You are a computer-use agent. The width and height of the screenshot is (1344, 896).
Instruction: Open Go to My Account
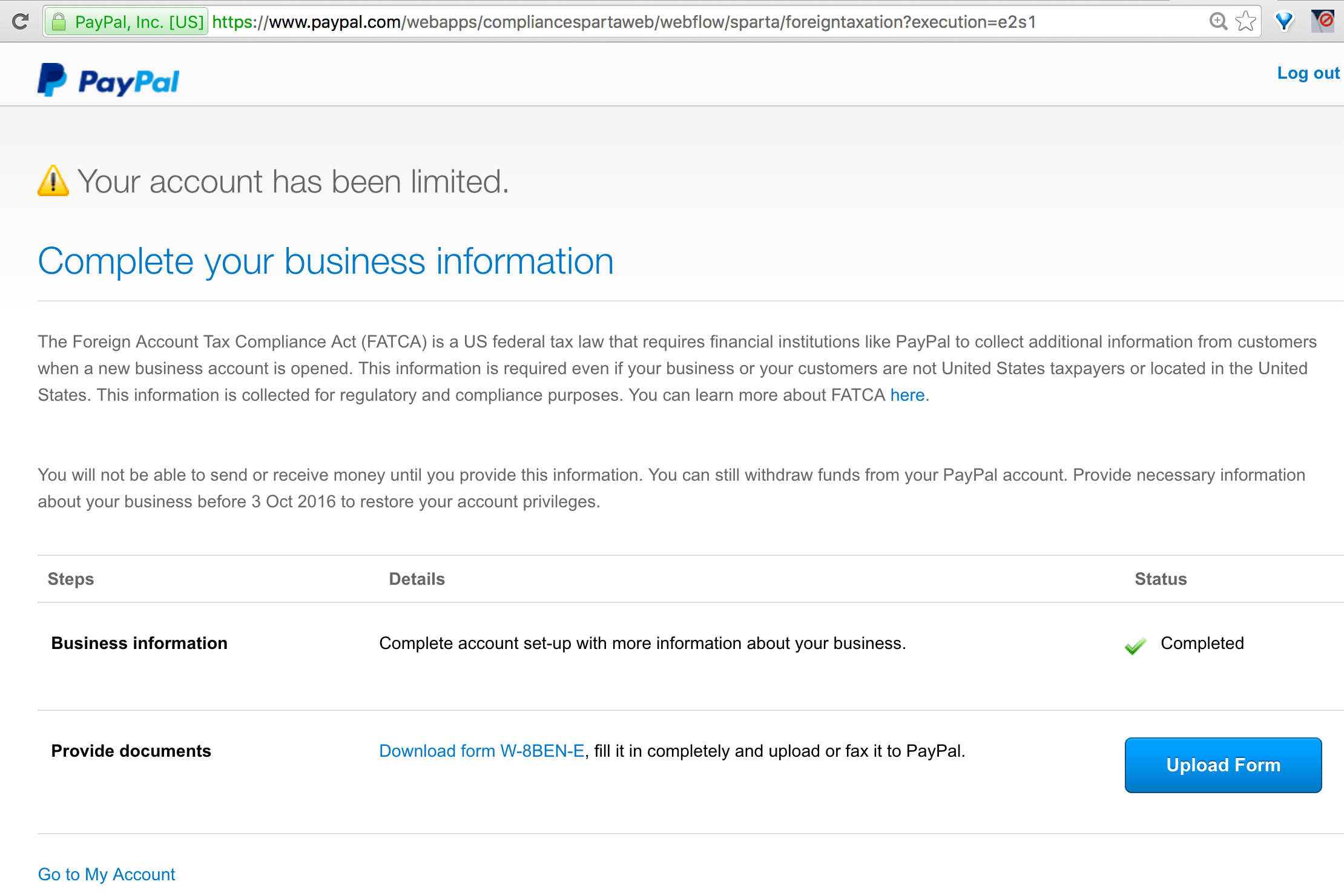point(106,874)
